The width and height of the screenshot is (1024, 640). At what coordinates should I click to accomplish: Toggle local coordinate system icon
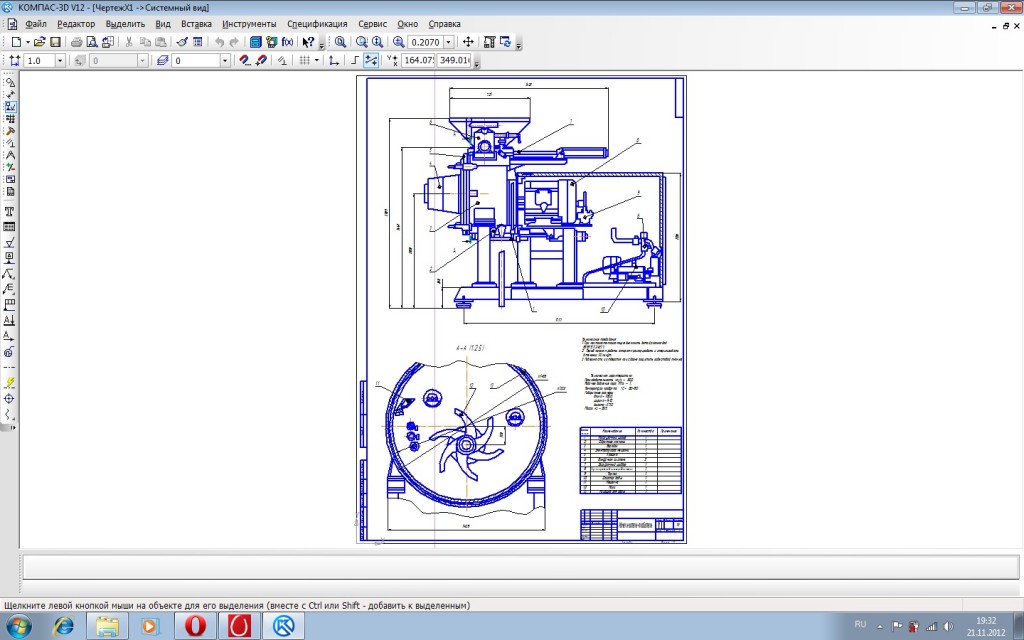pos(334,60)
